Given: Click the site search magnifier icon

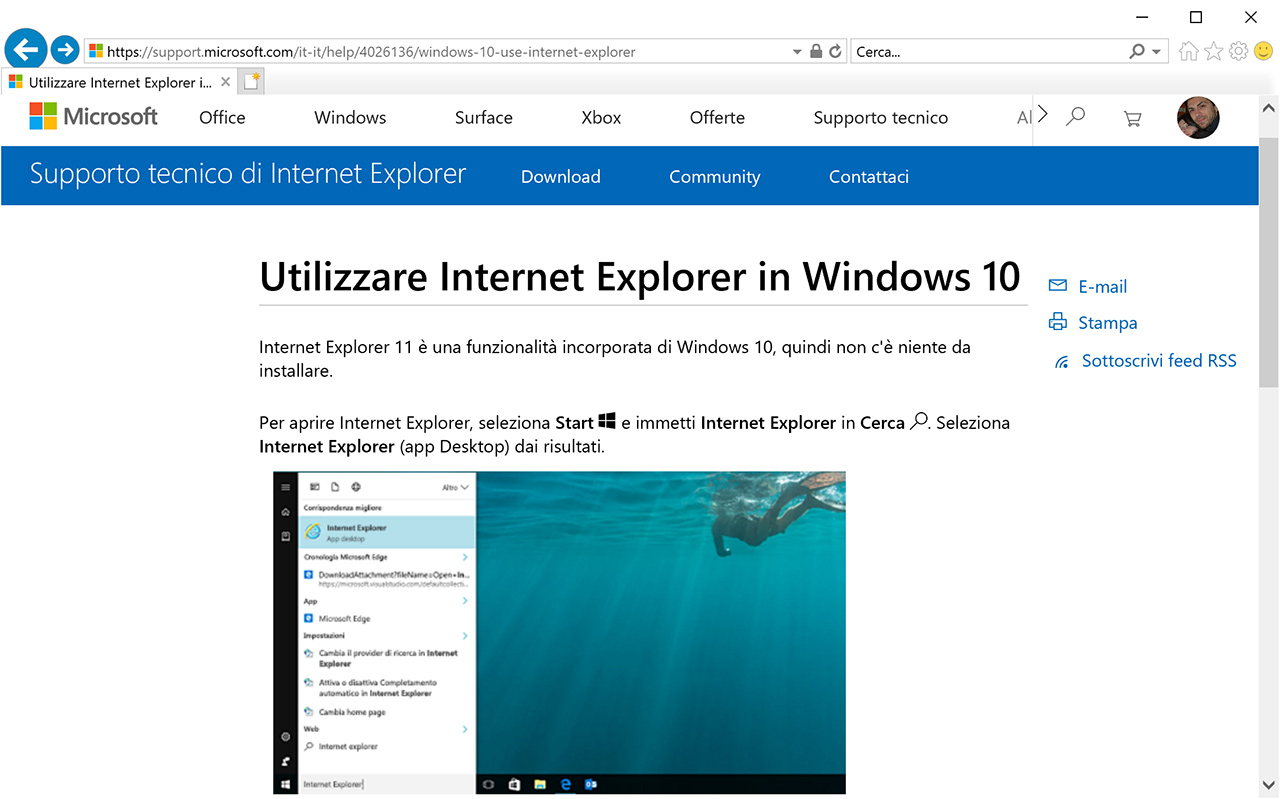Looking at the screenshot, I should click(x=1075, y=117).
